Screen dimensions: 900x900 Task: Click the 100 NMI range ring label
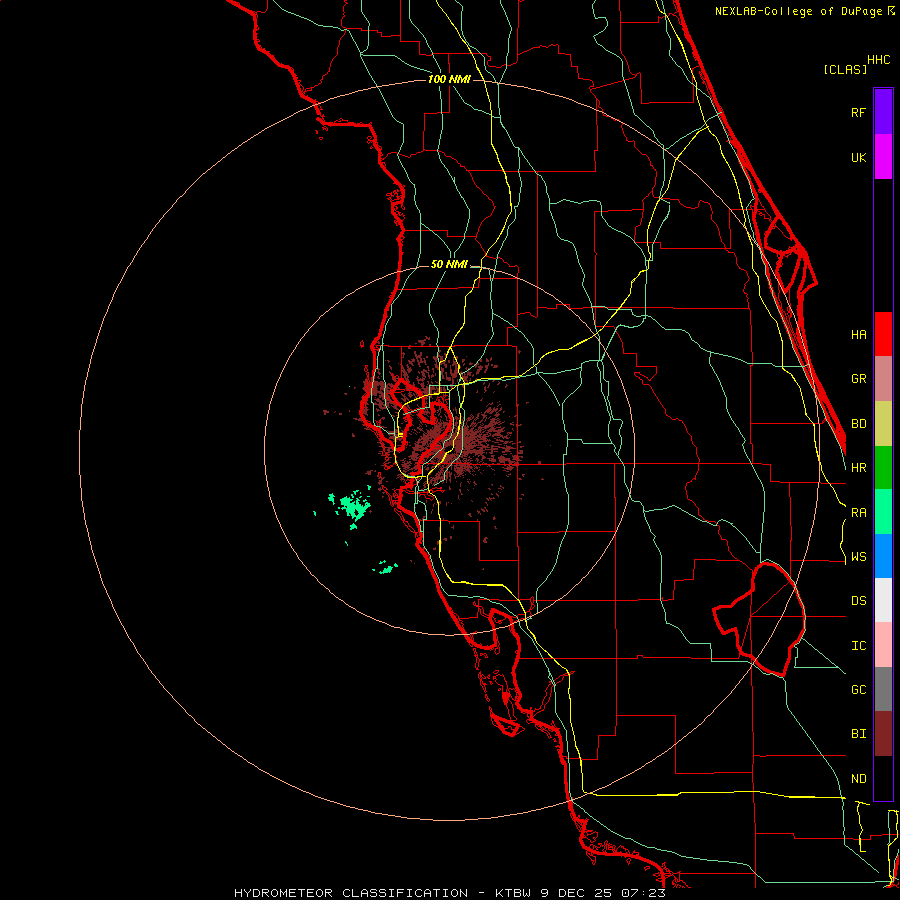449,79
